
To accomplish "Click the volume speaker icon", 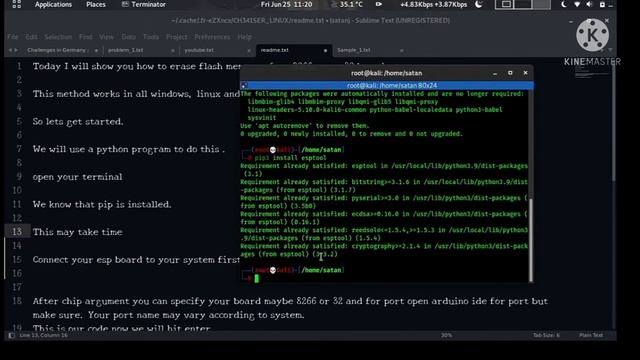I will click(x=589, y=4).
